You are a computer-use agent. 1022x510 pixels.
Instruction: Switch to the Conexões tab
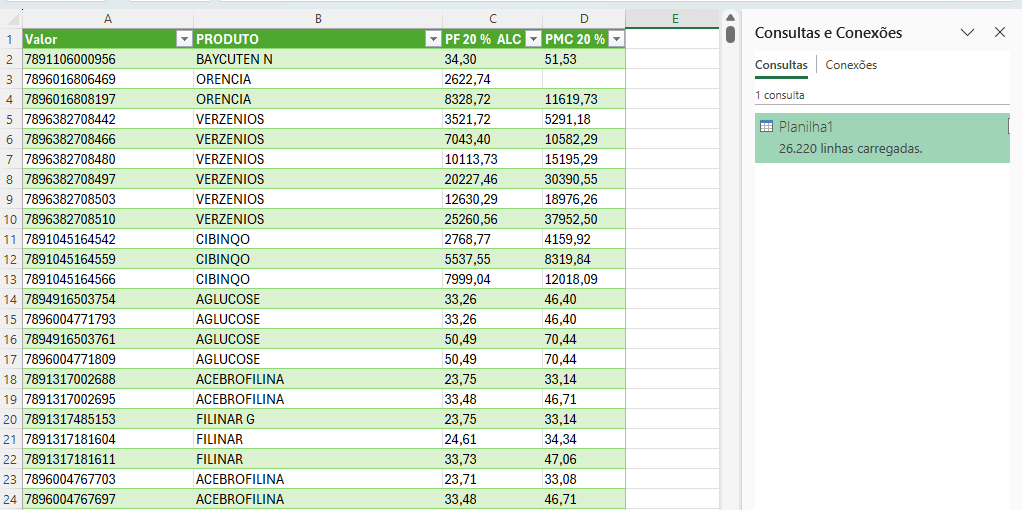click(x=851, y=65)
